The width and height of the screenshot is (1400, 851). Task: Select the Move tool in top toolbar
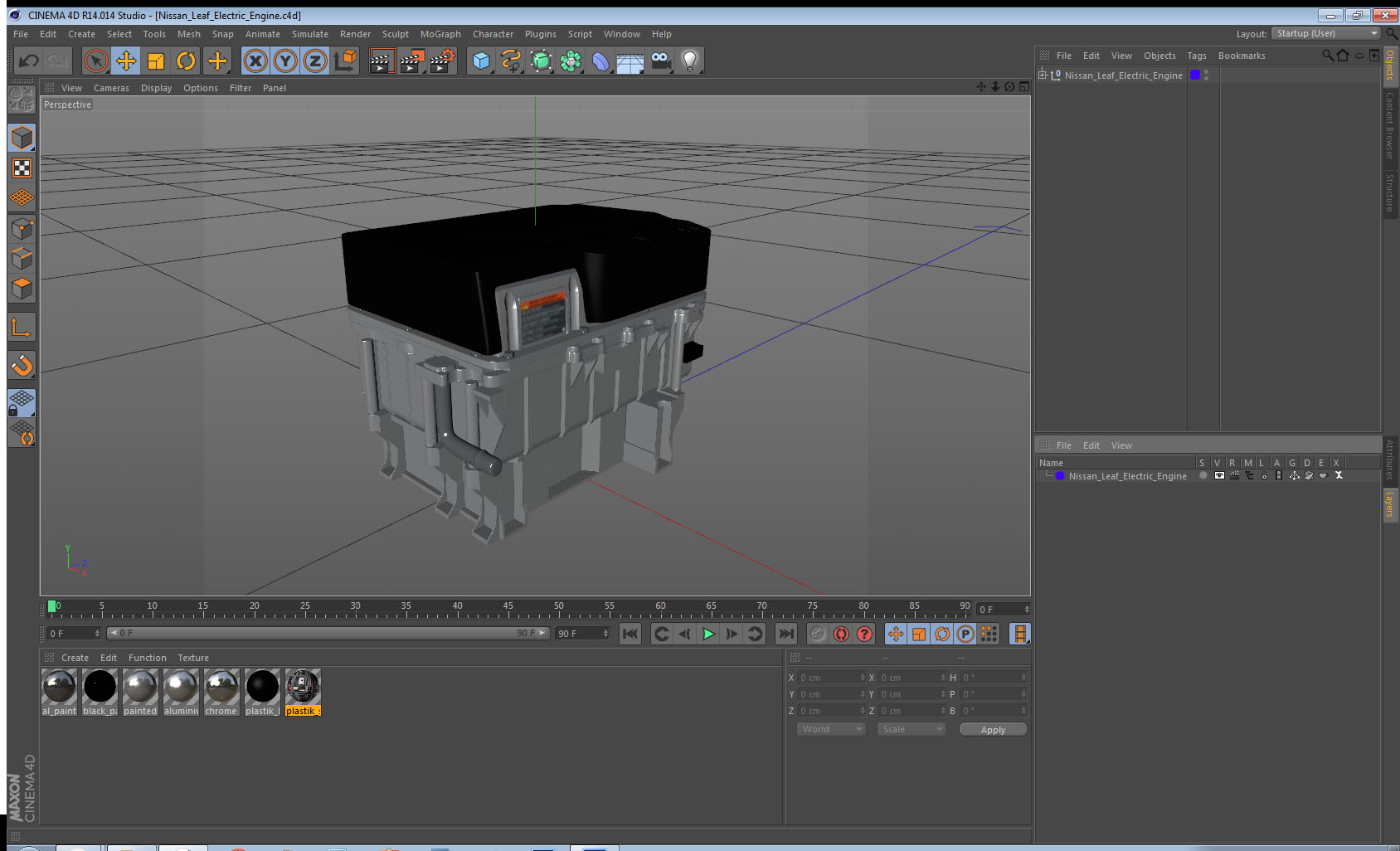pos(126,61)
